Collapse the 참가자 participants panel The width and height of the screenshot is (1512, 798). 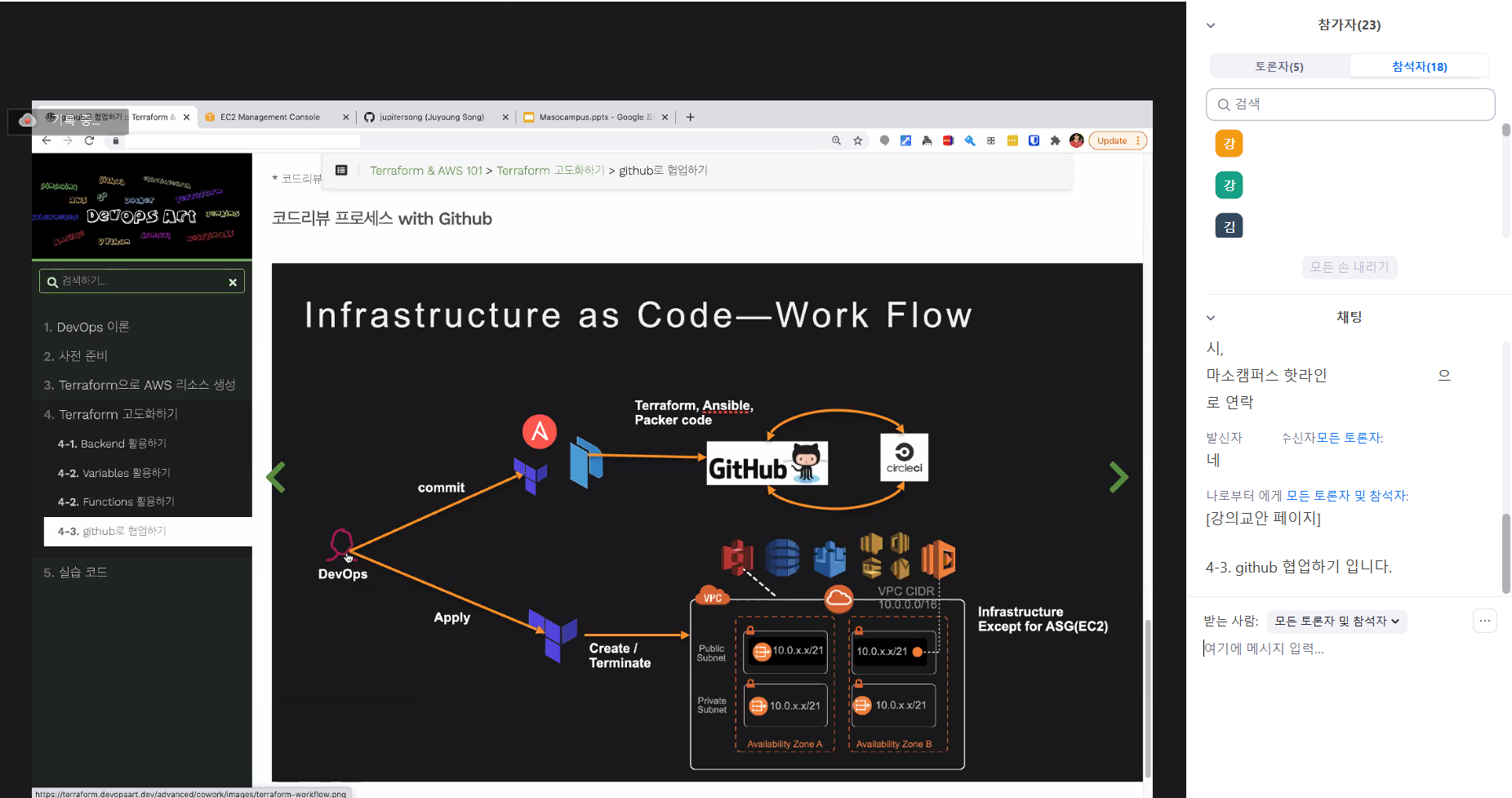1211,25
